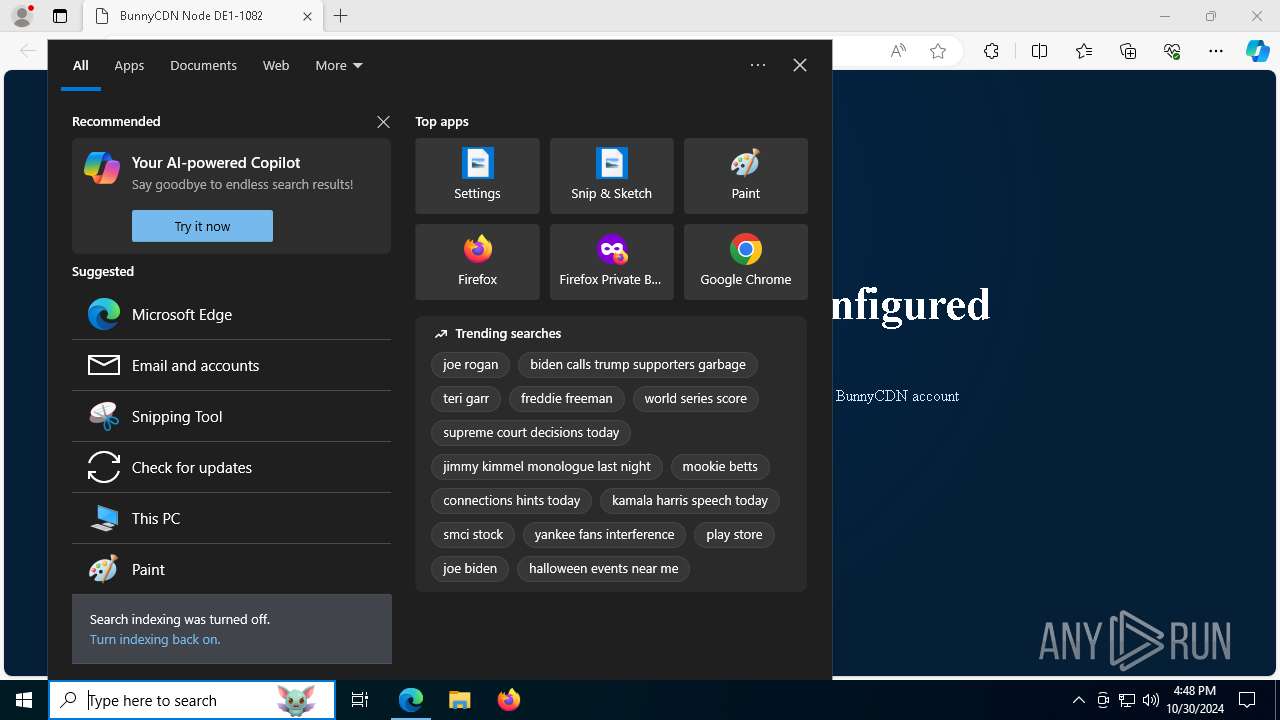The height and width of the screenshot is (720, 1280).
Task: Close the search panel
Action: pos(800,65)
